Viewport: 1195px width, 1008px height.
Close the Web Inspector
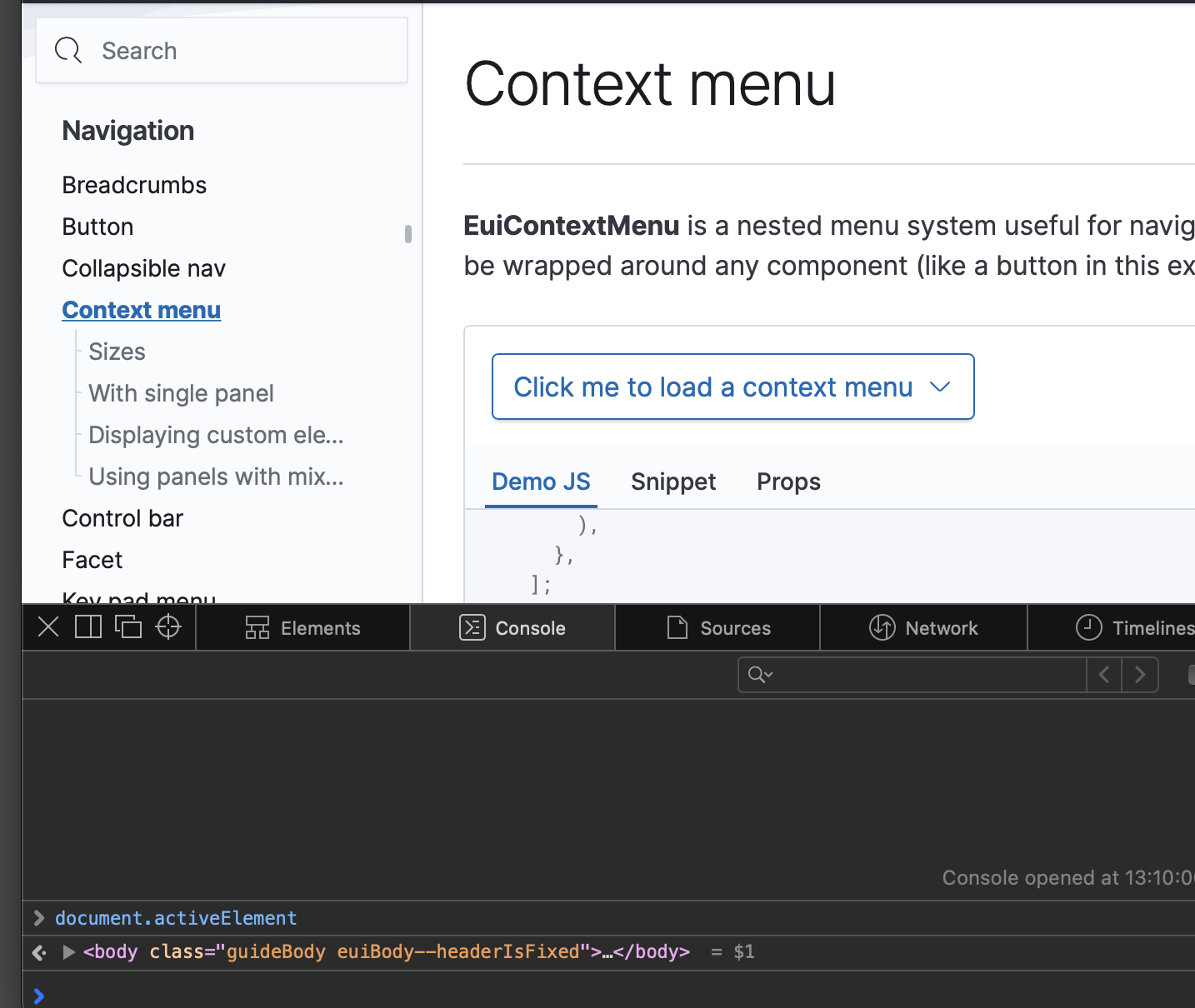[x=47, y=627]
